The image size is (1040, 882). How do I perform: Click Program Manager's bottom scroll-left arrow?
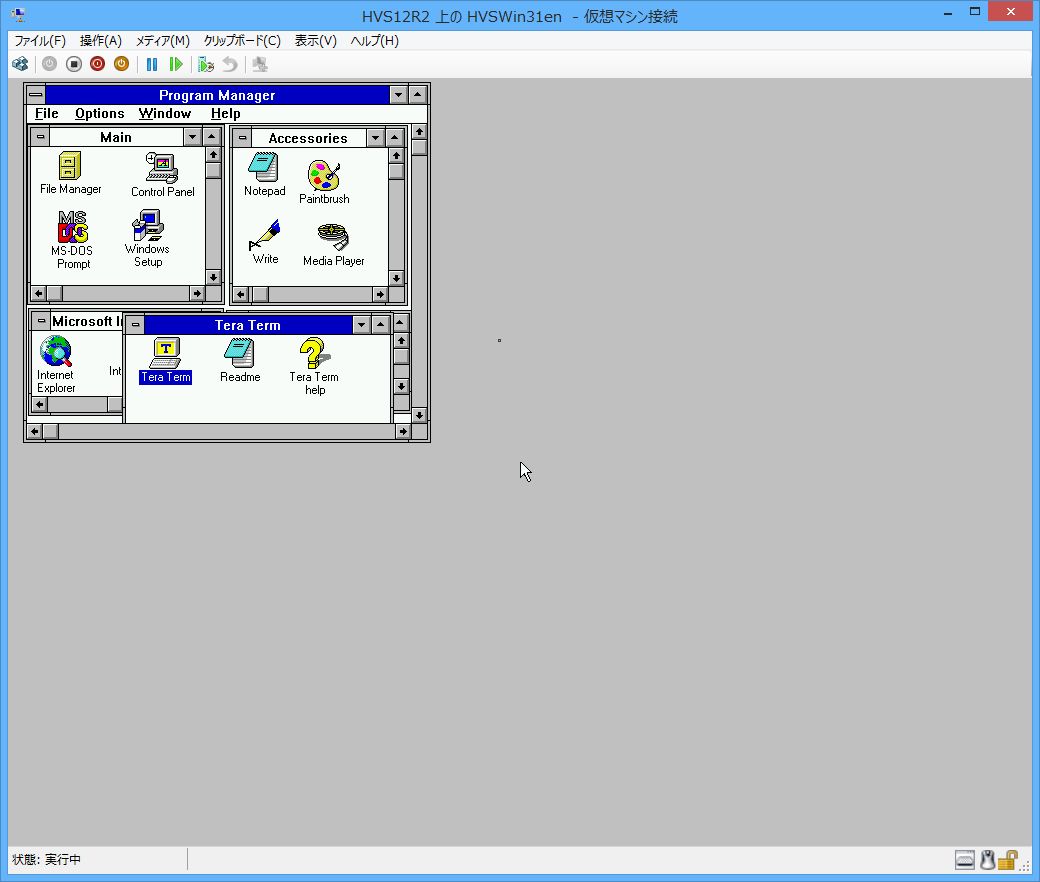pyautogui.click(x=34, y=432)
